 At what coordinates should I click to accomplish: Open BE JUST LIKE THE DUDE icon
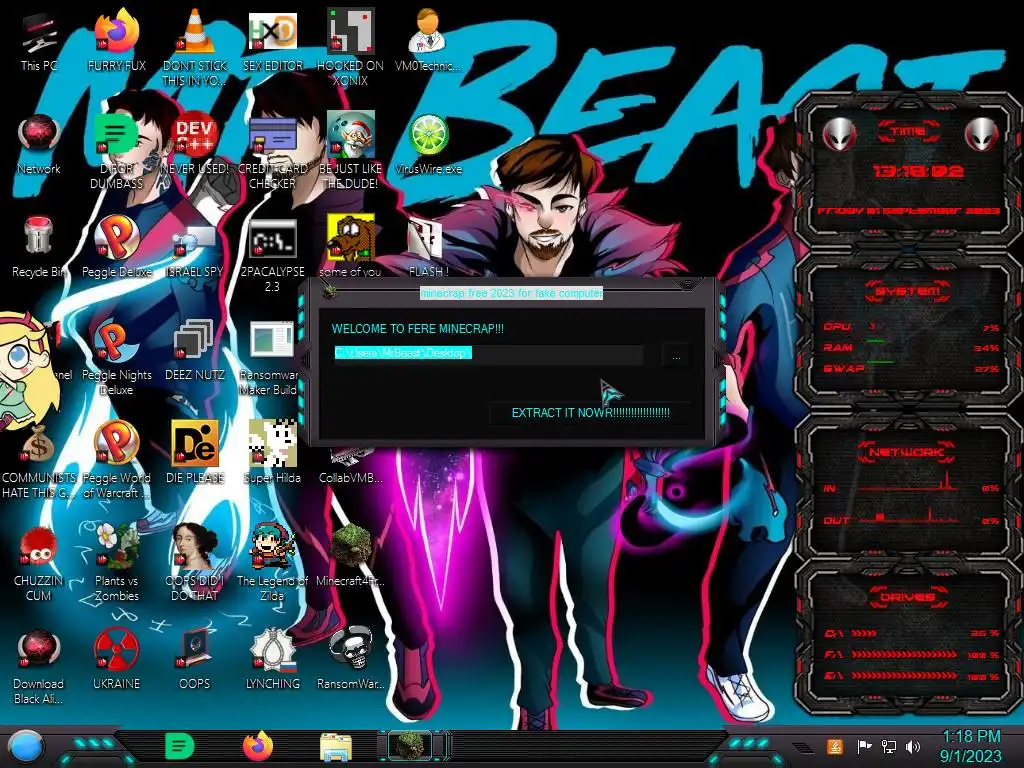[x=350, y=150]
